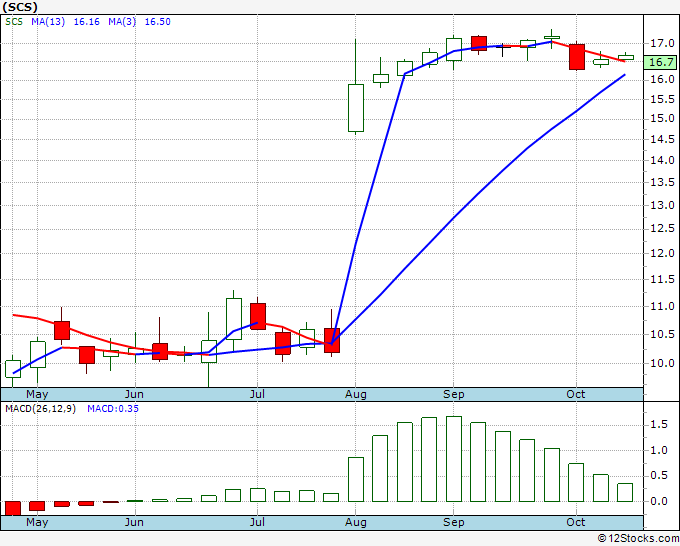This screenshot has width=680, height=546.
Task: Click the 15.5 price axis label
Action: (x=662, y=99)
